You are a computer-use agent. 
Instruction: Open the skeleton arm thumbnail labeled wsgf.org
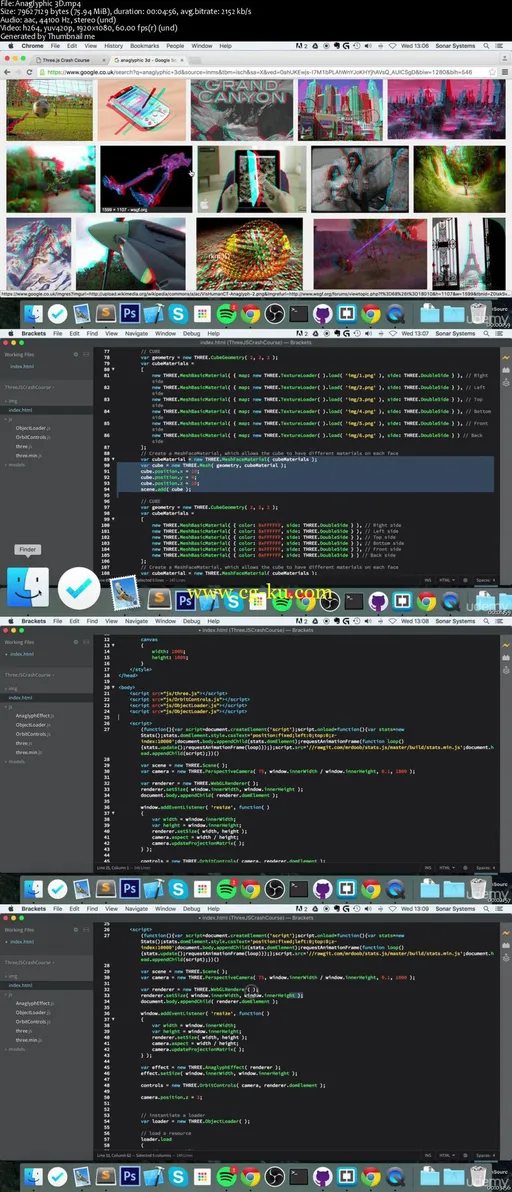pyautogui.click(x=146, y=179)
